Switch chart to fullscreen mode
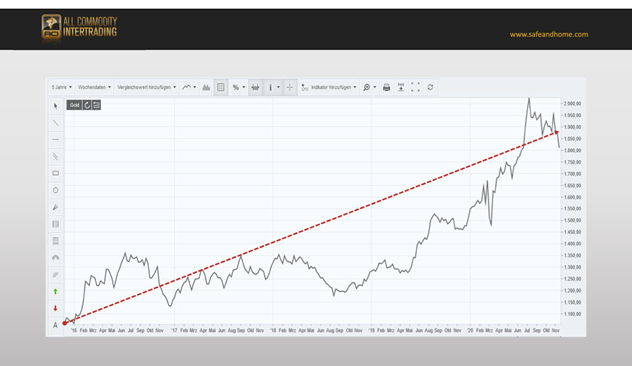Screen dimensions: 632x366 pos(416,87)
